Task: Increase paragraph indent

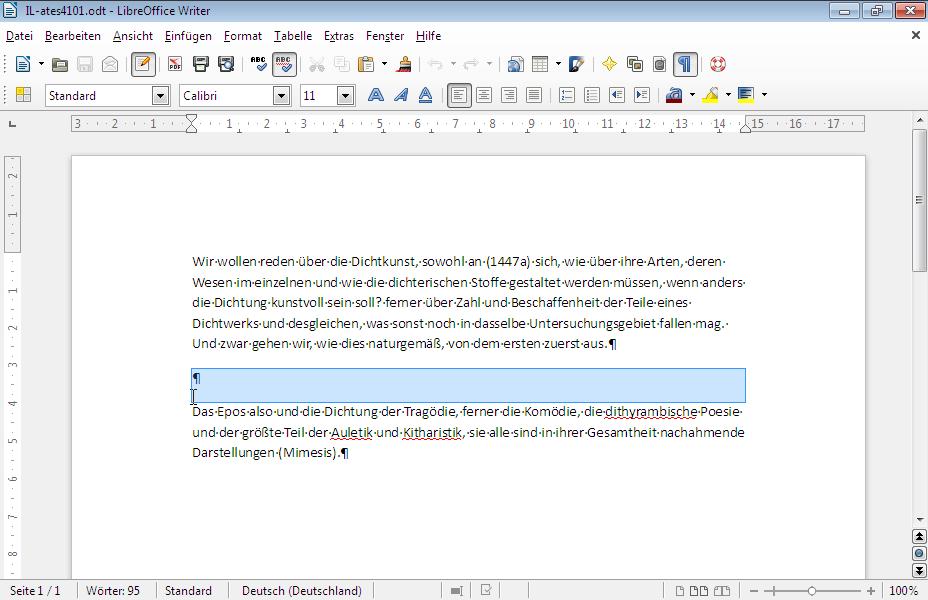Action: click(642, 95)
